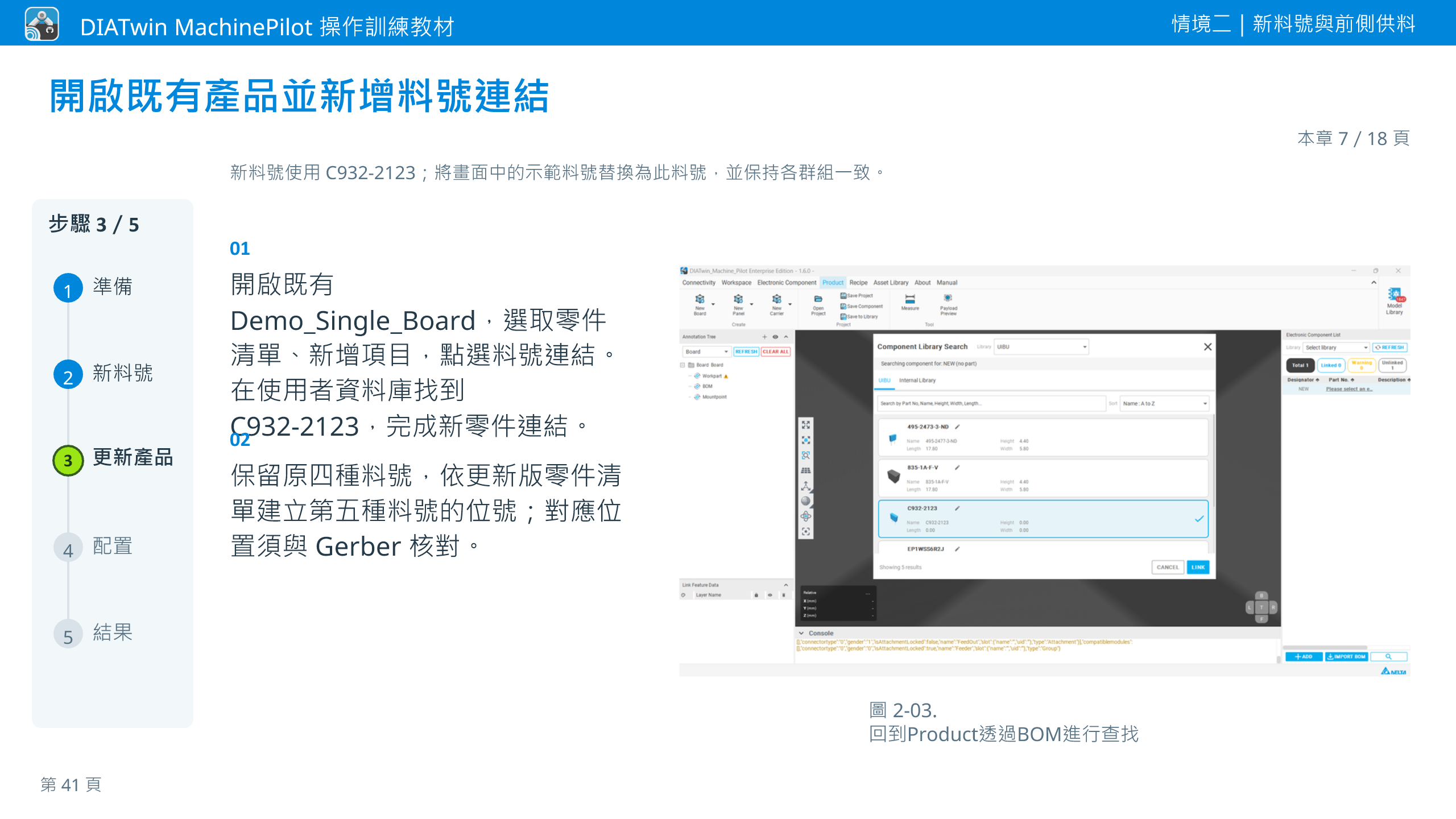Viewport: 1456px width, 819px height.
Task: Open the Sort Name A to Z dropdown
Action: 1164,404
